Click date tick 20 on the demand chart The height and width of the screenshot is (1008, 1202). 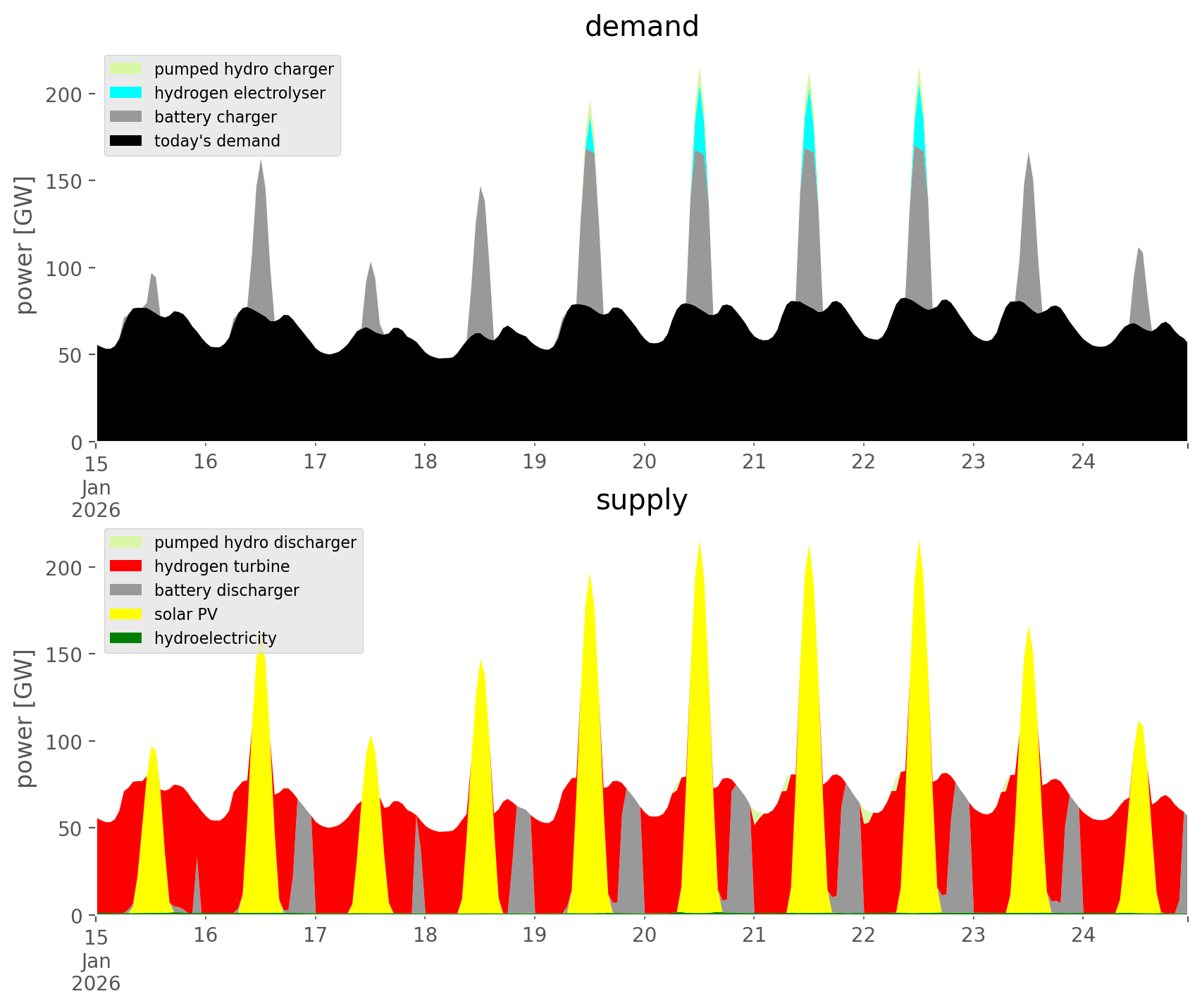[644, 462]
